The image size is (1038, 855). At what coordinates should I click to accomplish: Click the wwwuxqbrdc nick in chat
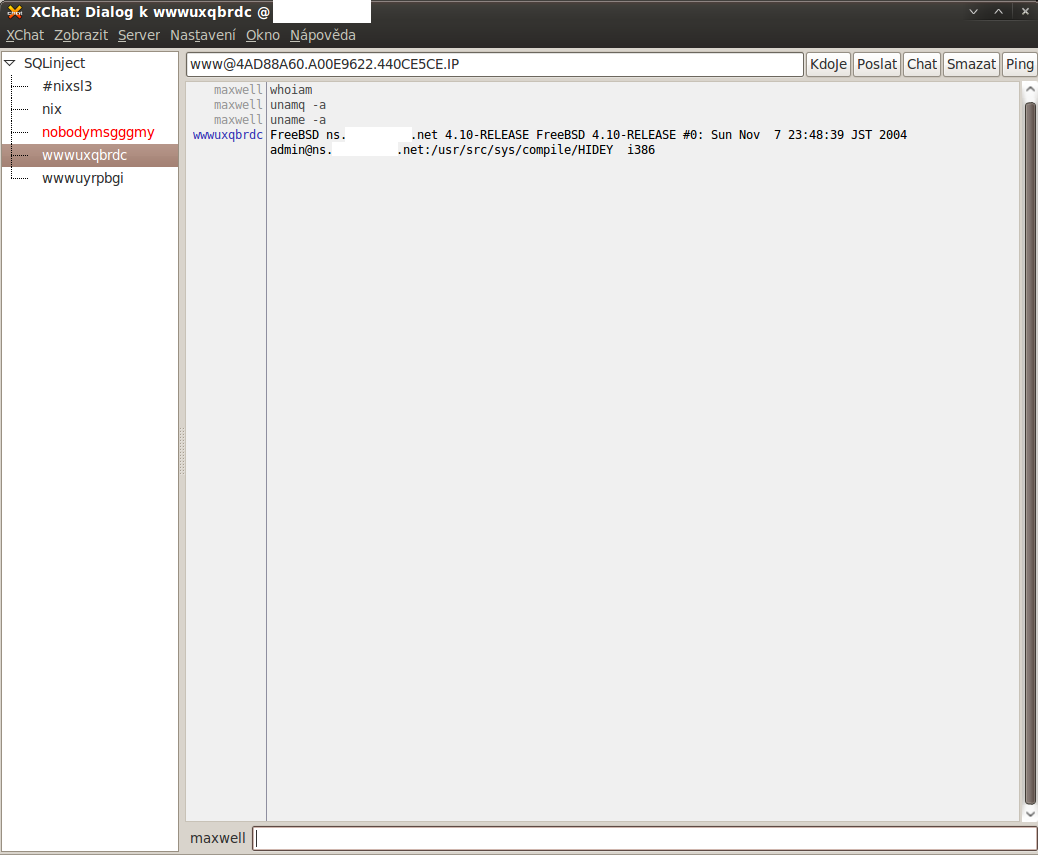pos(228,134)
